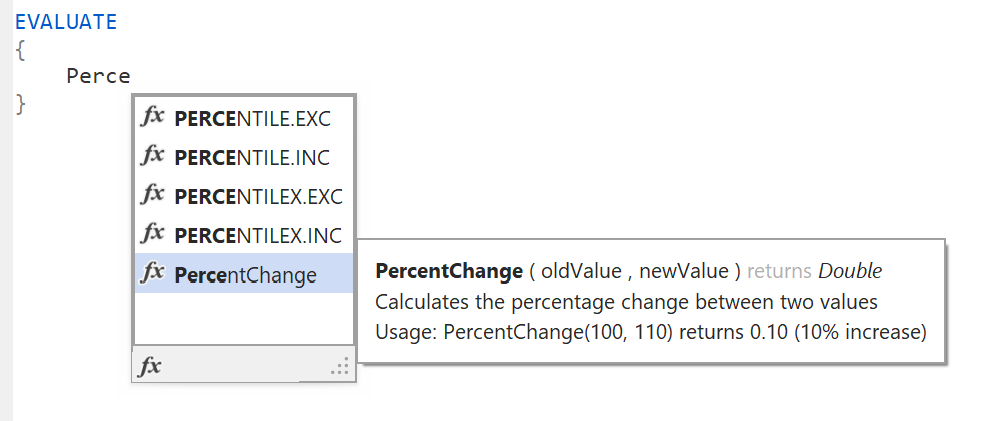Place cursor after the typed 'Perce' text
981x421 pixels.
tap(132, 75)
